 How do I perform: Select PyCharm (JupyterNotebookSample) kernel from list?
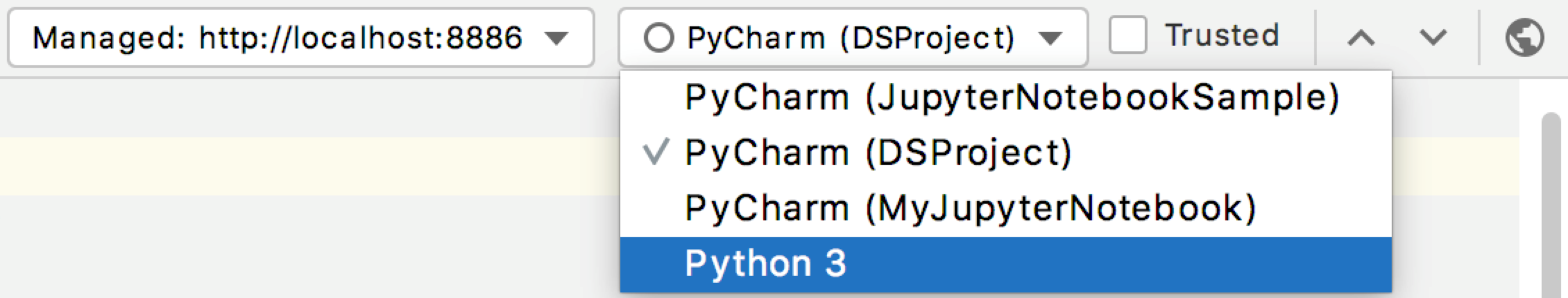(1011, 97)
